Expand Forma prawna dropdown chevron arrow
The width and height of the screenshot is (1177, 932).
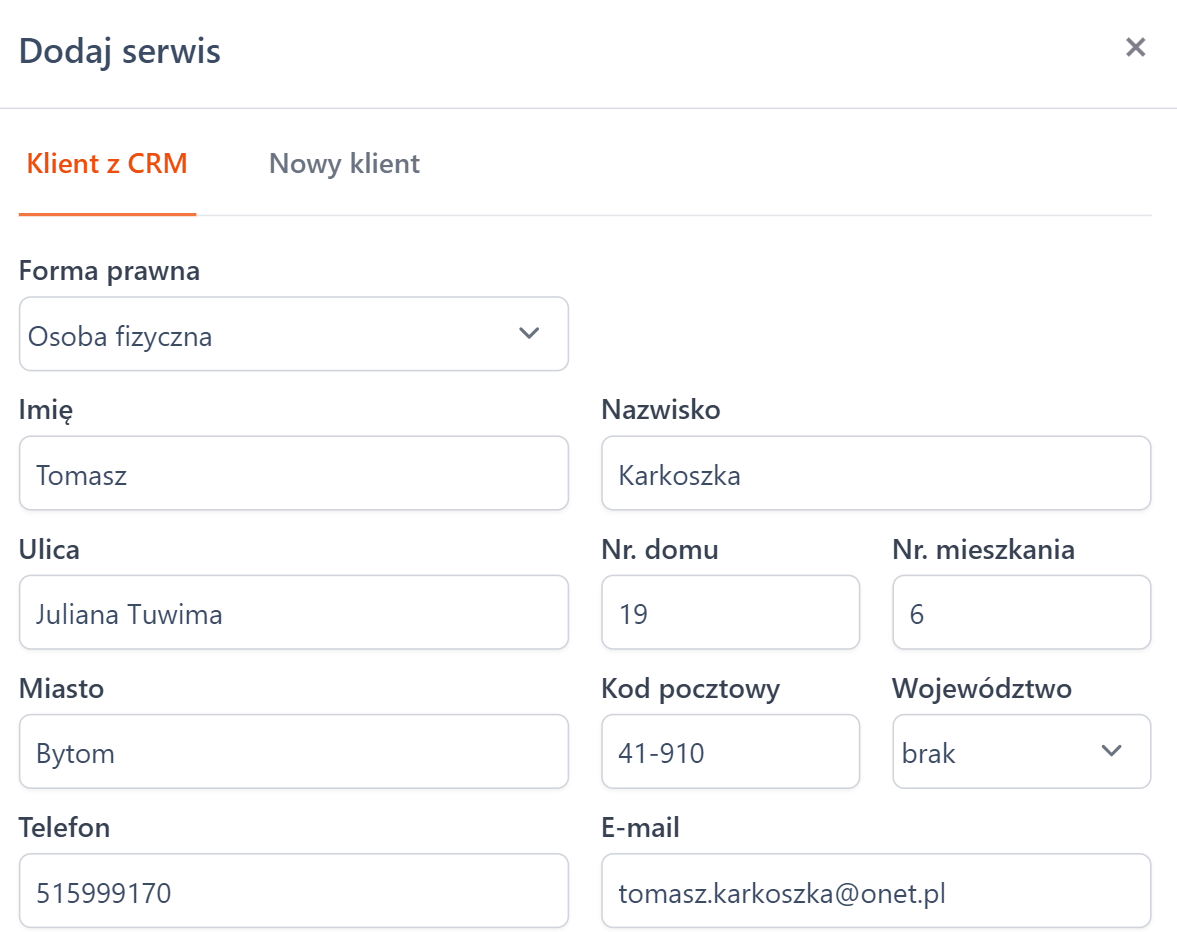coord(529,334)
